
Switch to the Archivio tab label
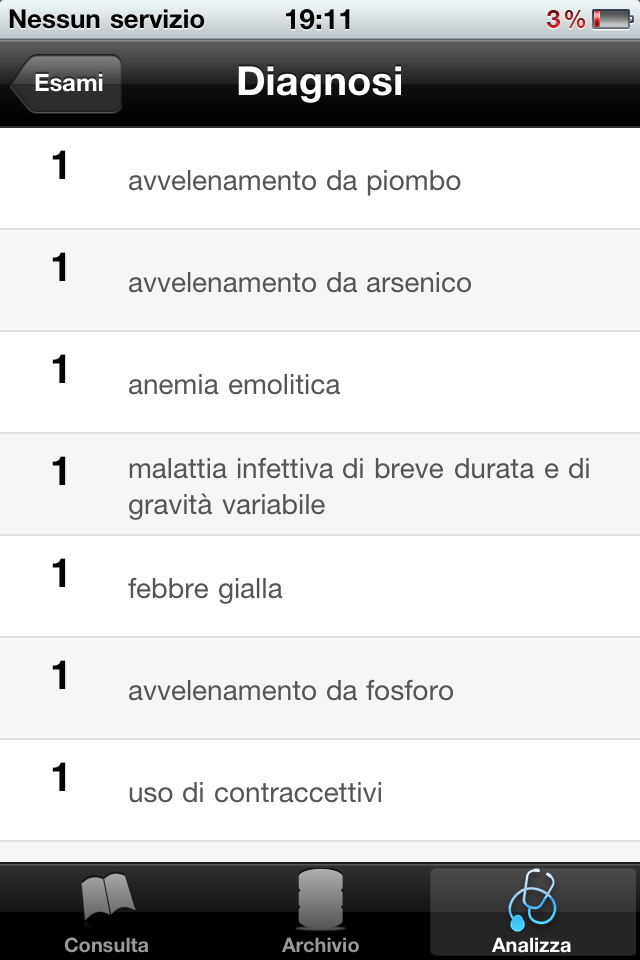point(320,945)
